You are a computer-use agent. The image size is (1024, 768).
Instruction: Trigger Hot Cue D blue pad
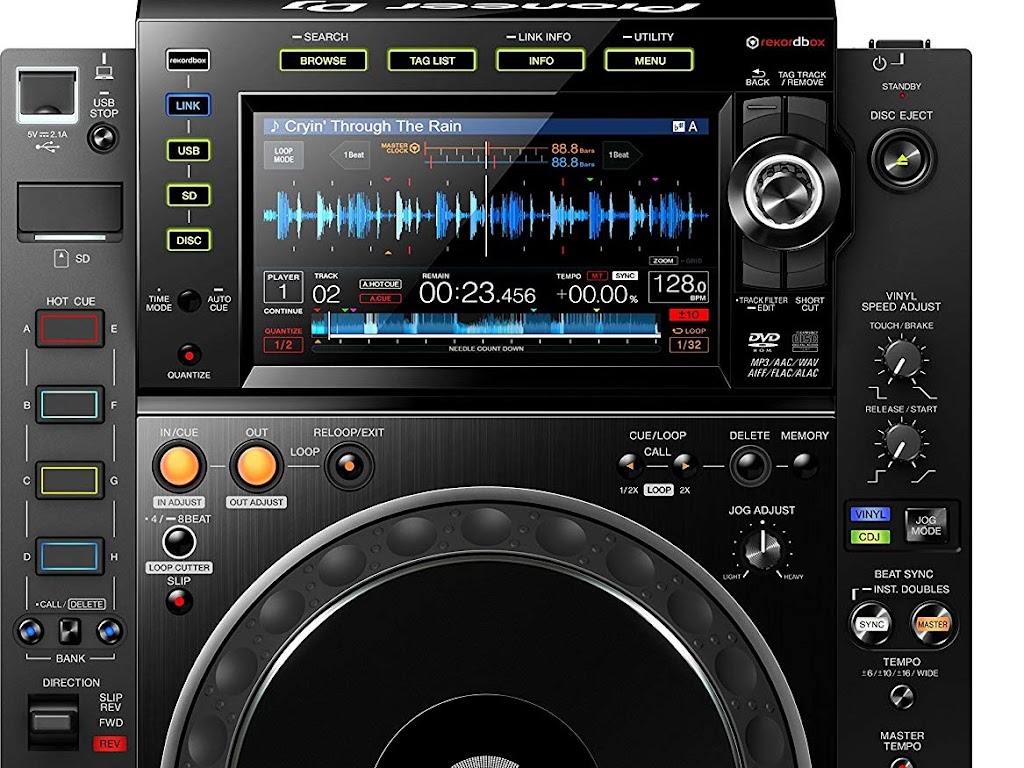point(69,556)
